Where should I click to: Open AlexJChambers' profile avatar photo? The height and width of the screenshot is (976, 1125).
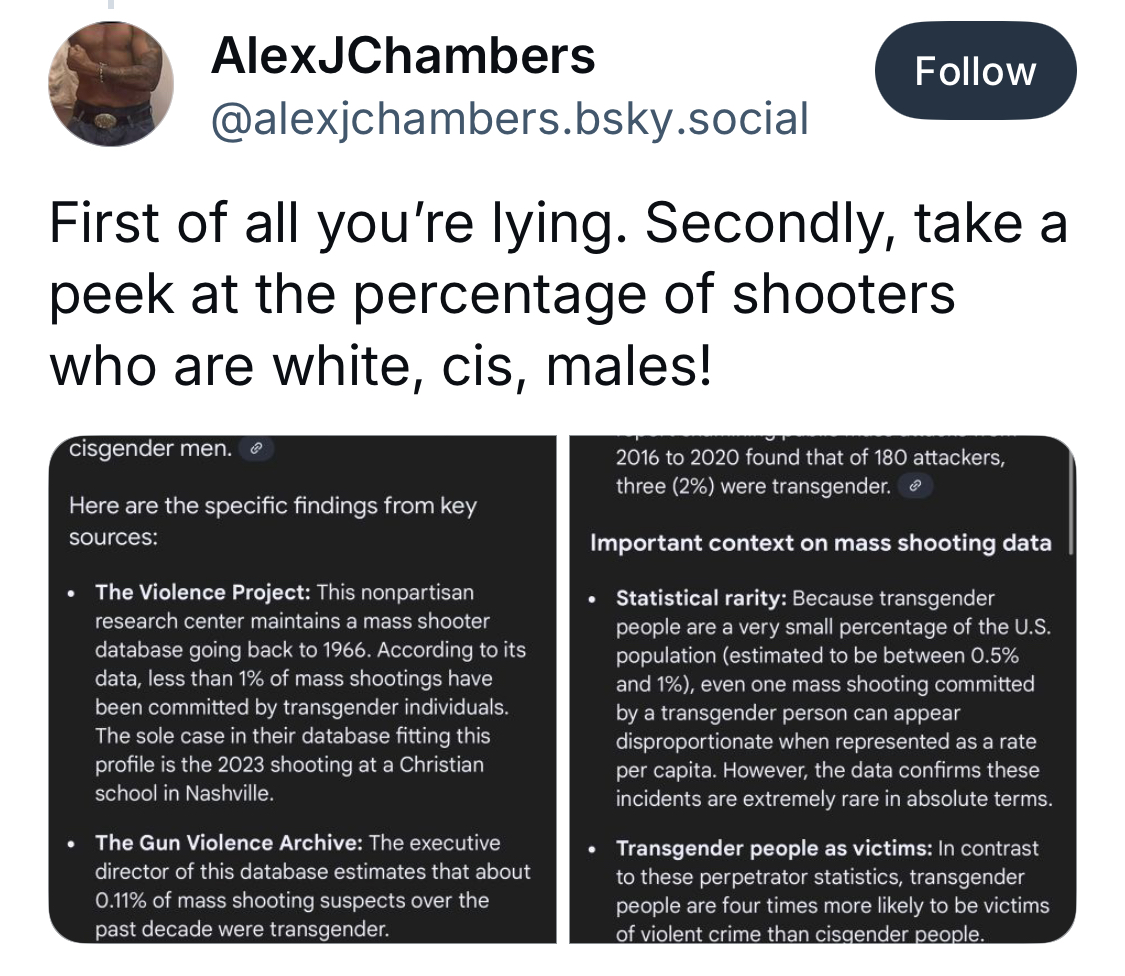112,85
